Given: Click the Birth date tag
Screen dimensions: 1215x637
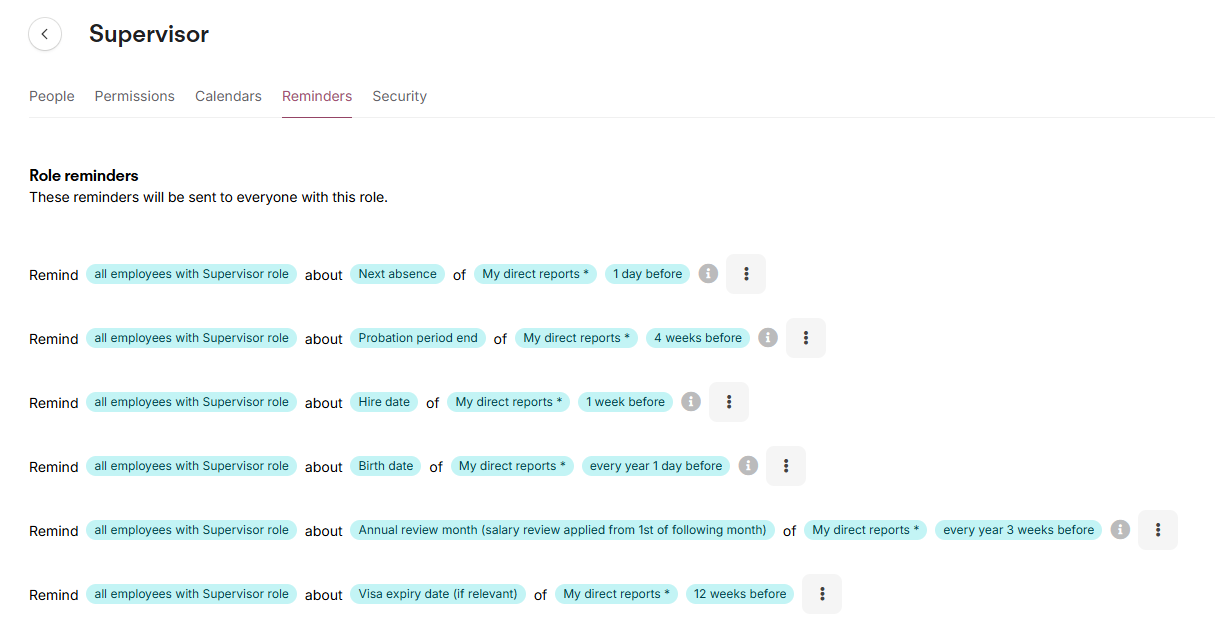Looking at the screenshot, I should [x=386, y=466].
